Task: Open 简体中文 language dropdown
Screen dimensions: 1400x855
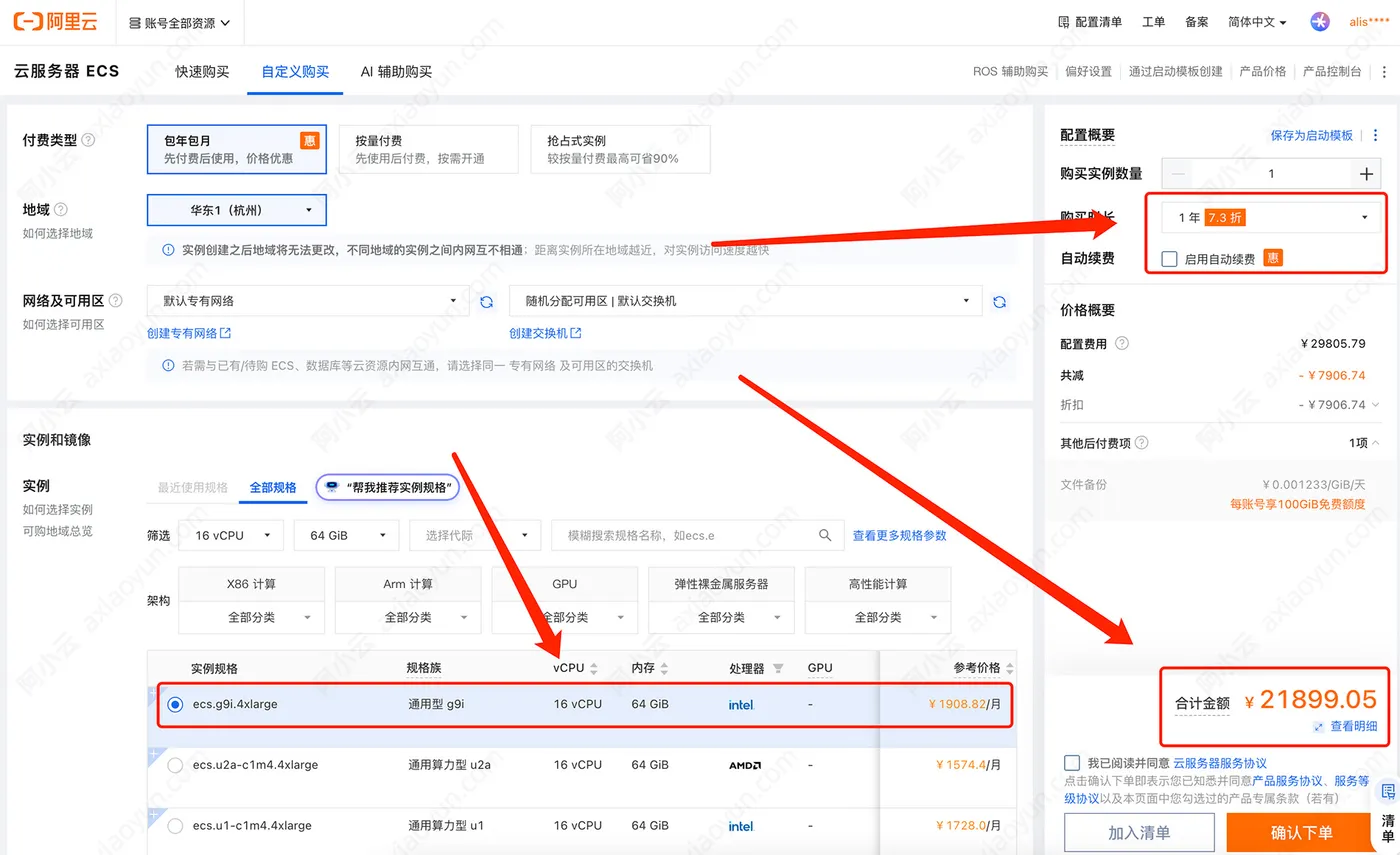Action: point(1257,22)
